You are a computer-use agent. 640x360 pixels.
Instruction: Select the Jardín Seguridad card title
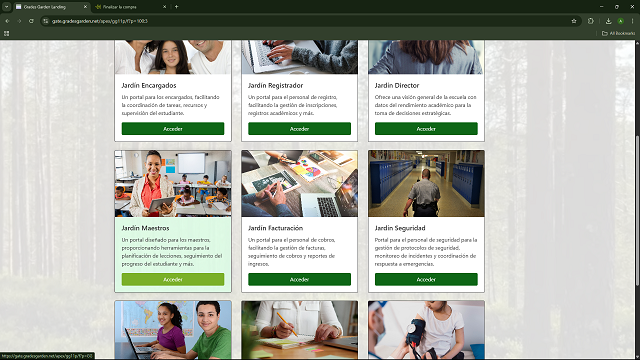pos(400,228)
